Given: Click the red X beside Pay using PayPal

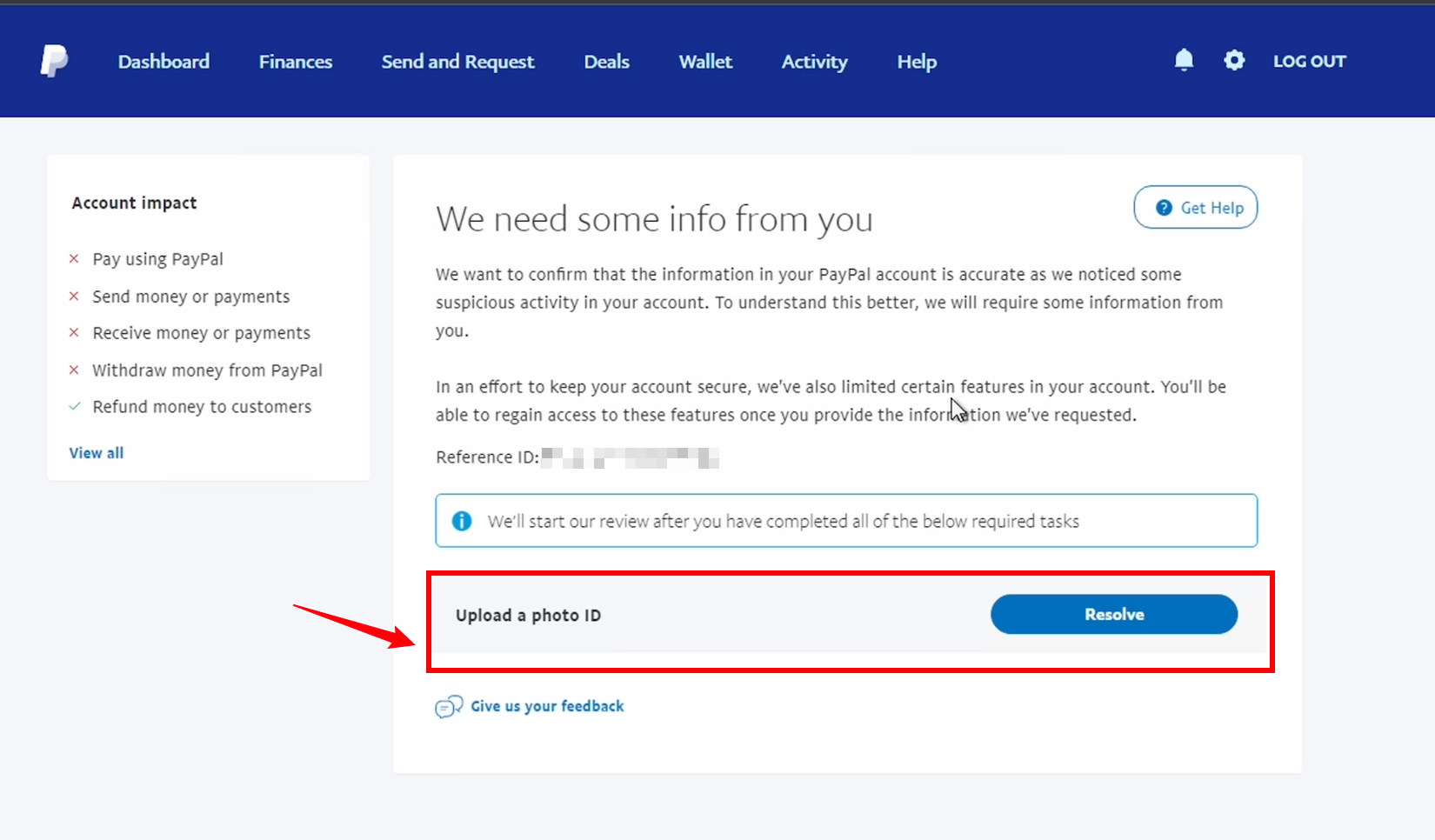Looking at the screenshot, I should [74, 258].
